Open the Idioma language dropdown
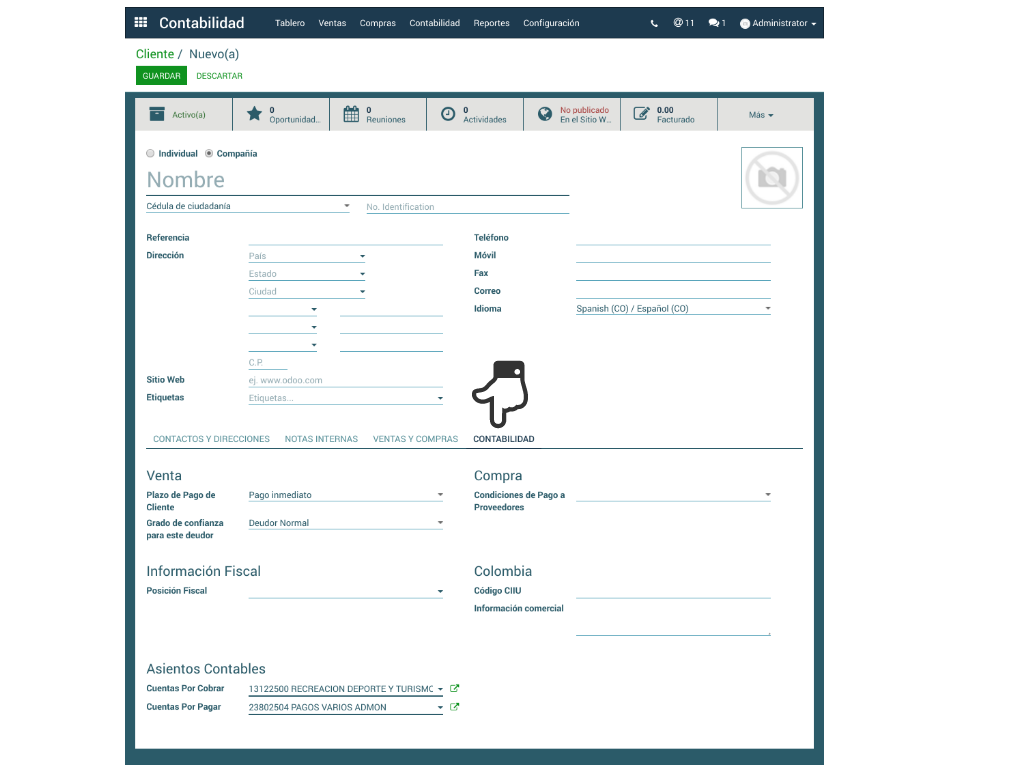 (x=672, y=309)
